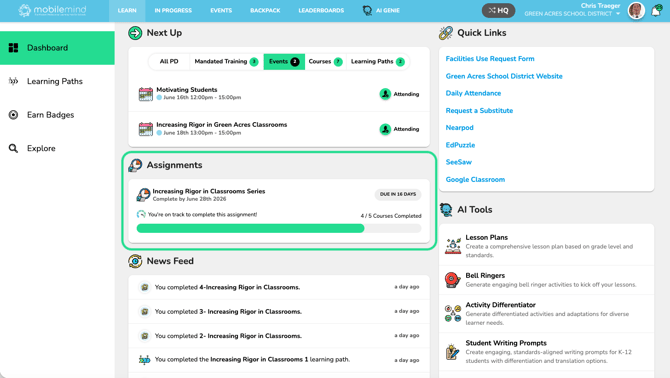Click Activity Differentiator icon
Viewport: 670px width, 378px height.
pos(453,314)
